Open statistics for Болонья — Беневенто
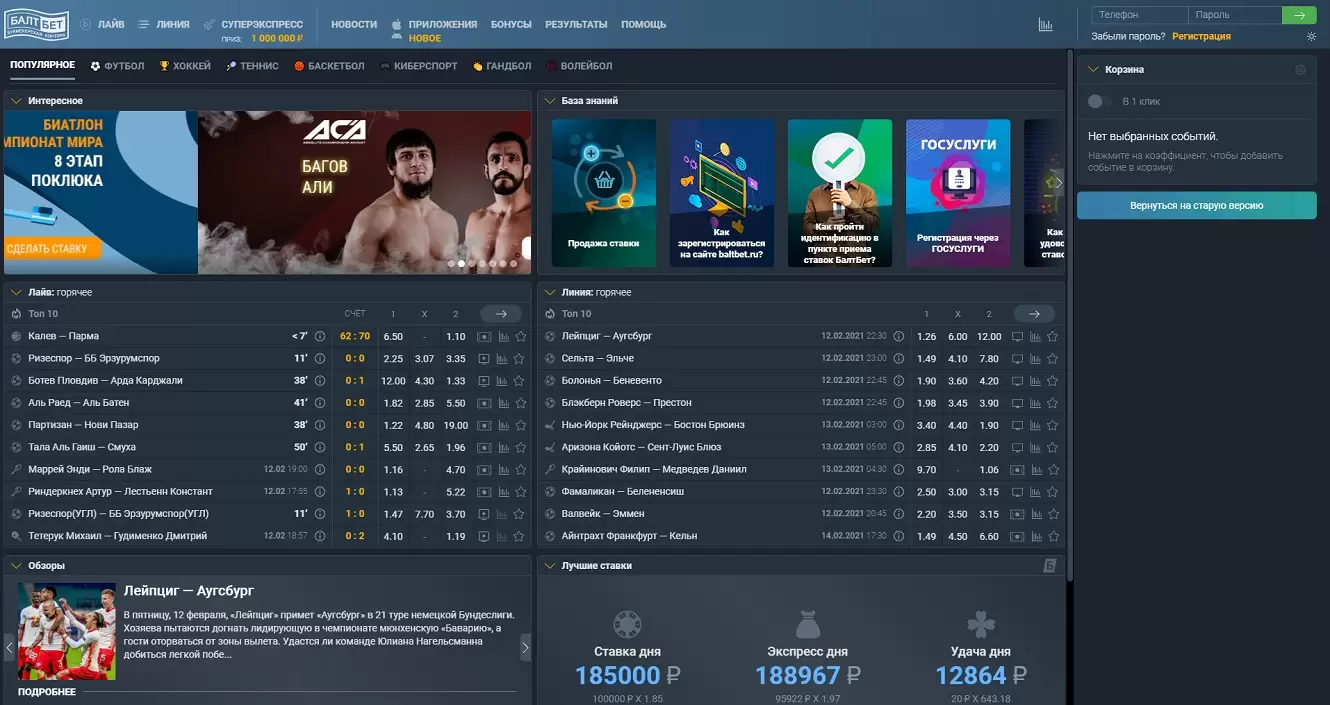 [1035, 380]
